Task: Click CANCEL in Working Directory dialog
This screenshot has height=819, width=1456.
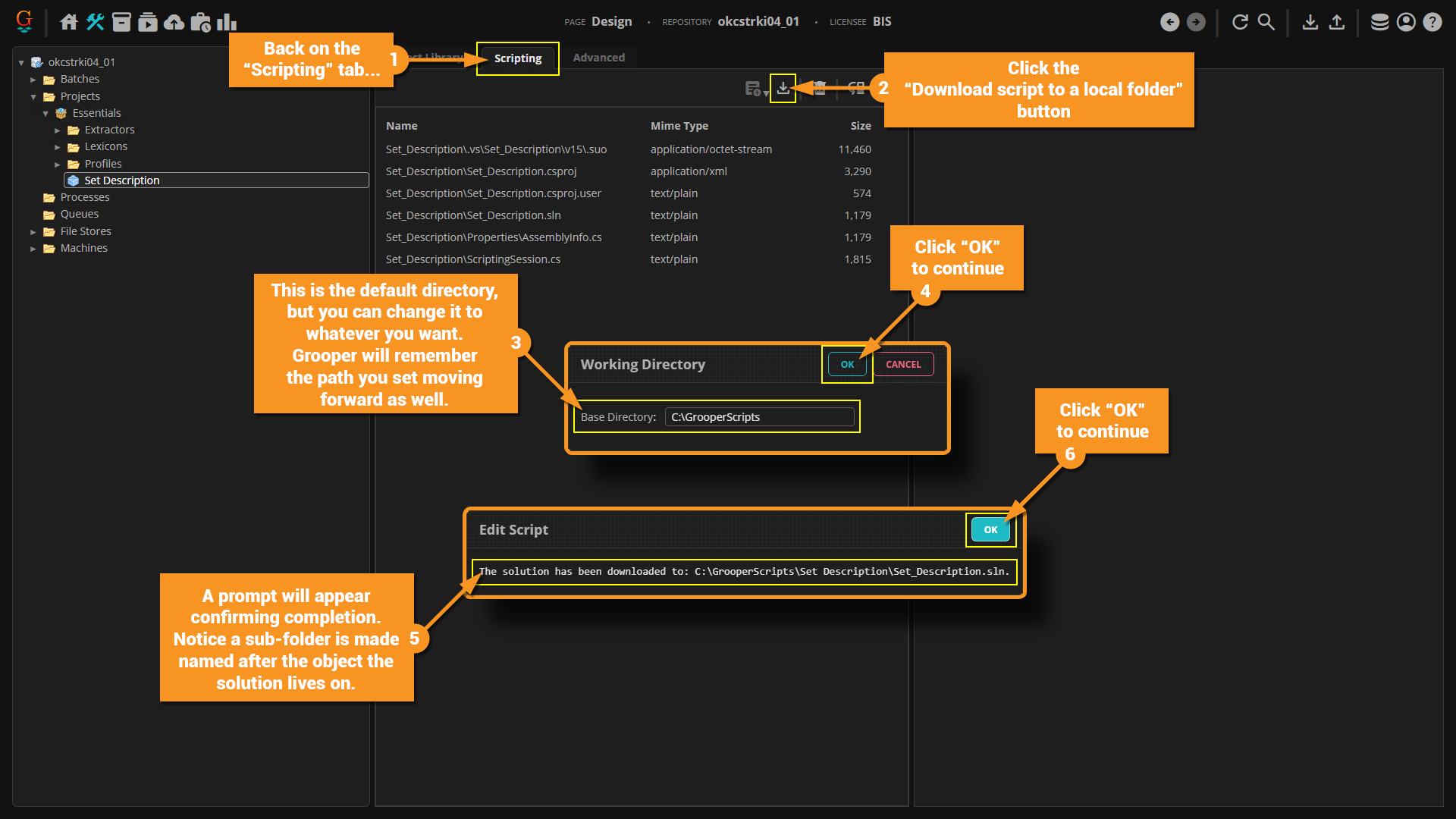Action: point(903,365)
